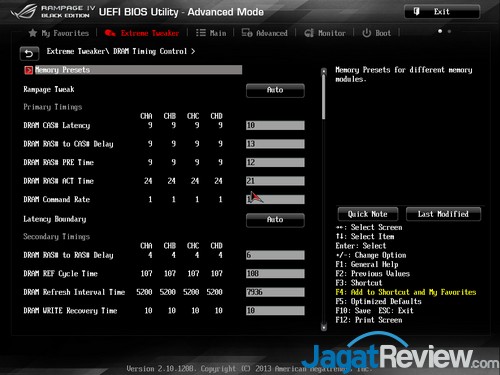The width and height of the screenshot is (500, 375).
Task: Edit DRAM REF Cycle Time field
Action: (275, 274)
